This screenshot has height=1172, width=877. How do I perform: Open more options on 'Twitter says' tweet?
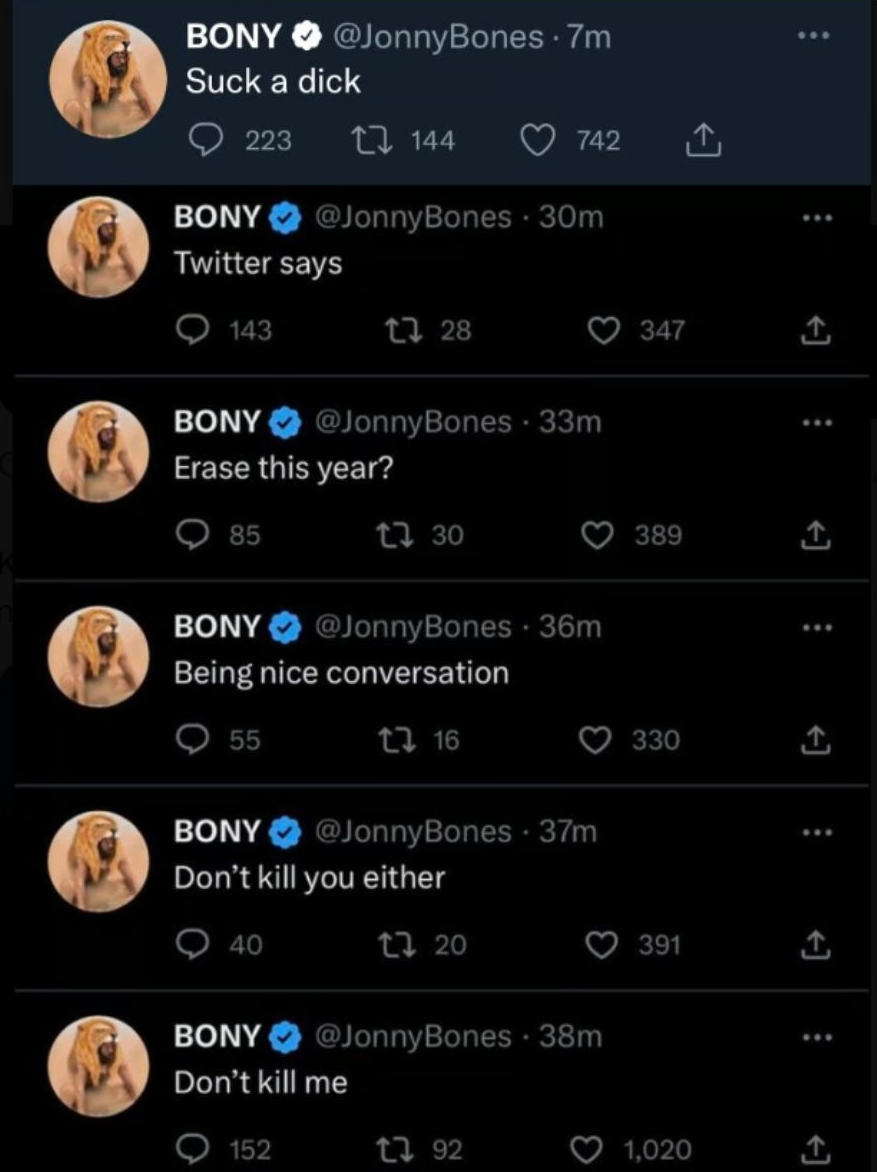(x=817, y=219)
